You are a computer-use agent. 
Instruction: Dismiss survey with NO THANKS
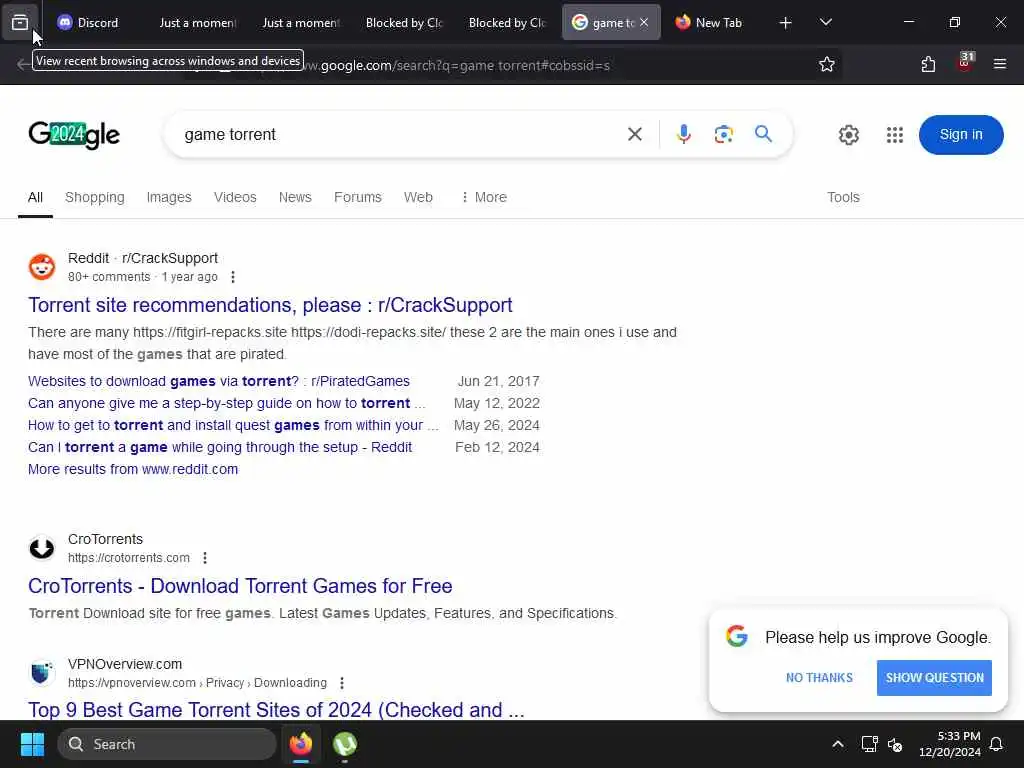[x=819, y=678]
